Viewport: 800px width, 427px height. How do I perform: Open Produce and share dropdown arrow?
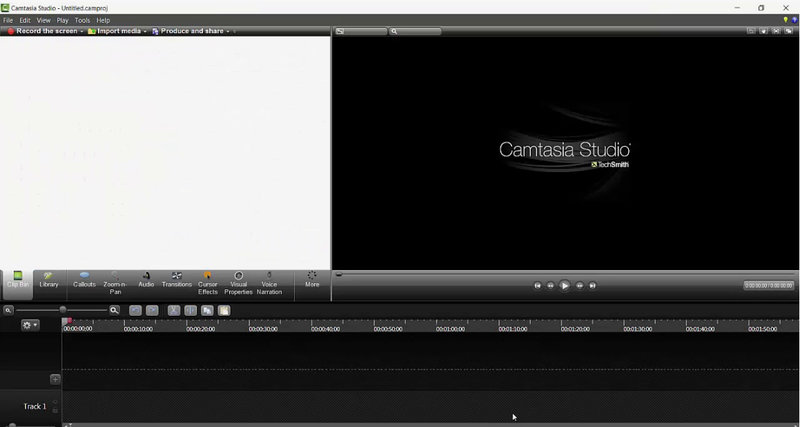[228, 31]
